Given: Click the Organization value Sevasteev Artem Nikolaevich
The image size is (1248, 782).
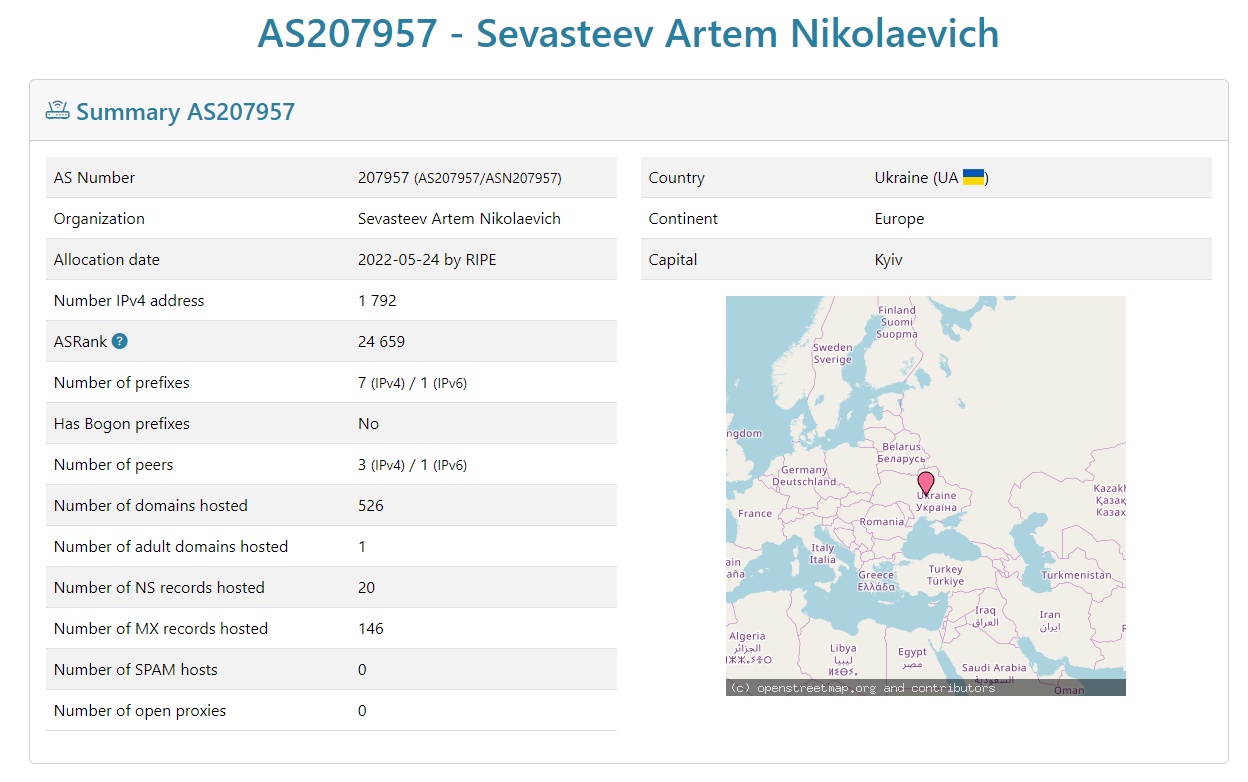Looking at the screenshot, I should [459, 218].
